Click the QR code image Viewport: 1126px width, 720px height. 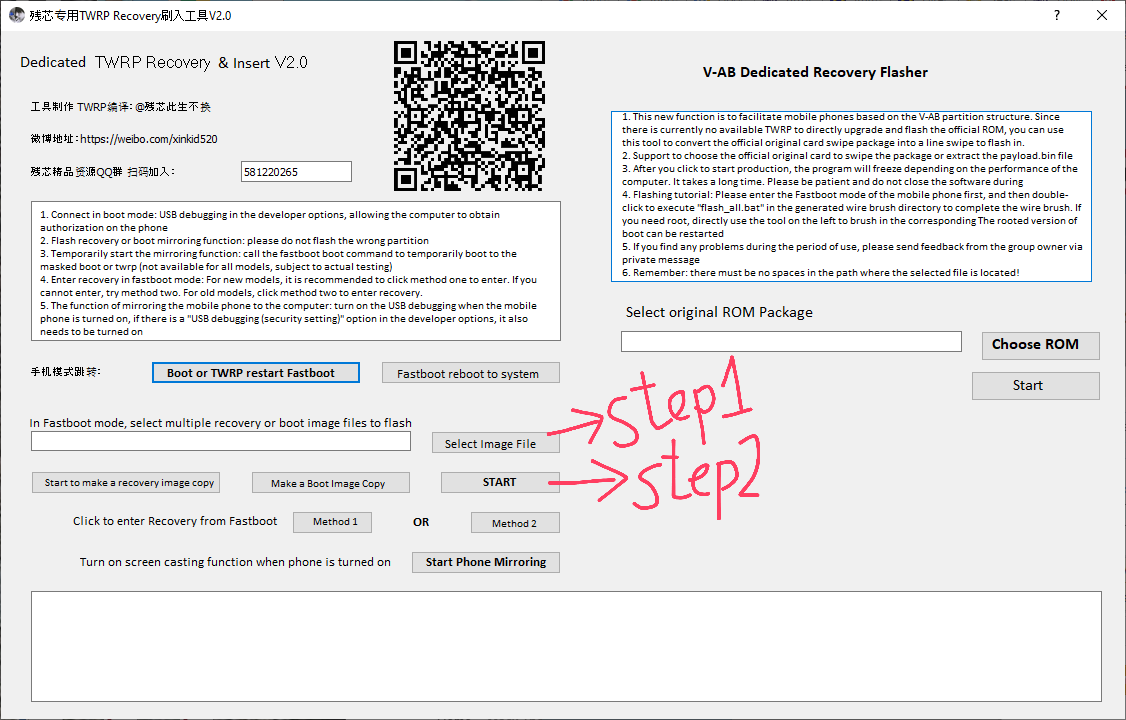pyautogui.click(x=469, y=115)
